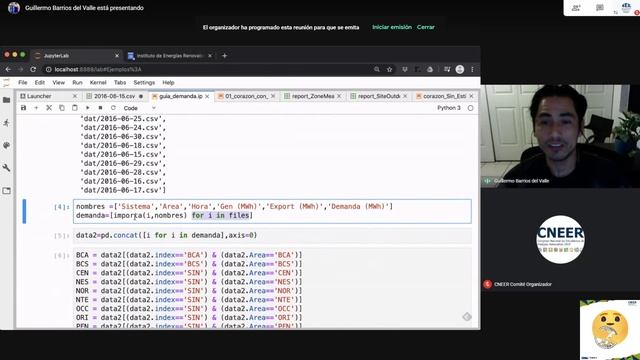Paste cell from clipboard icon
Viewport: 640px width, 360px height.
[74, 108]
